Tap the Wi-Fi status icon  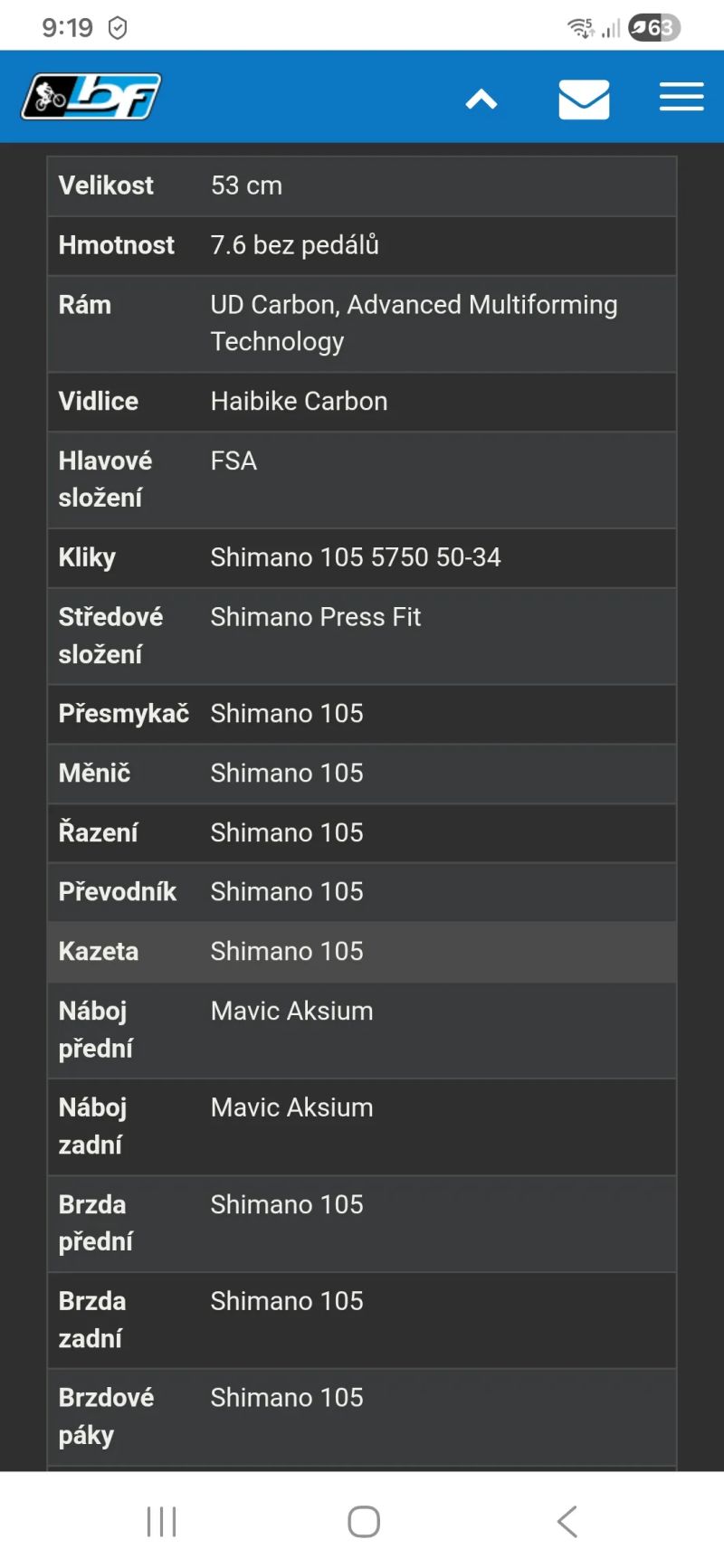pos(579,26)
